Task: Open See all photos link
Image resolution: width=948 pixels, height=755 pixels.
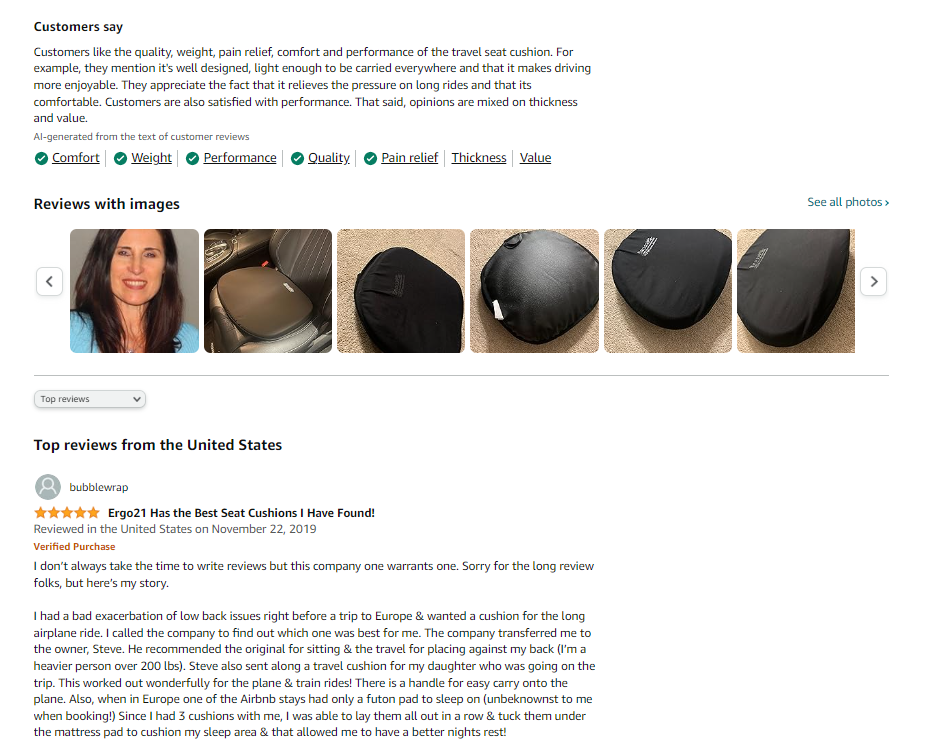Action: [848, 202]
